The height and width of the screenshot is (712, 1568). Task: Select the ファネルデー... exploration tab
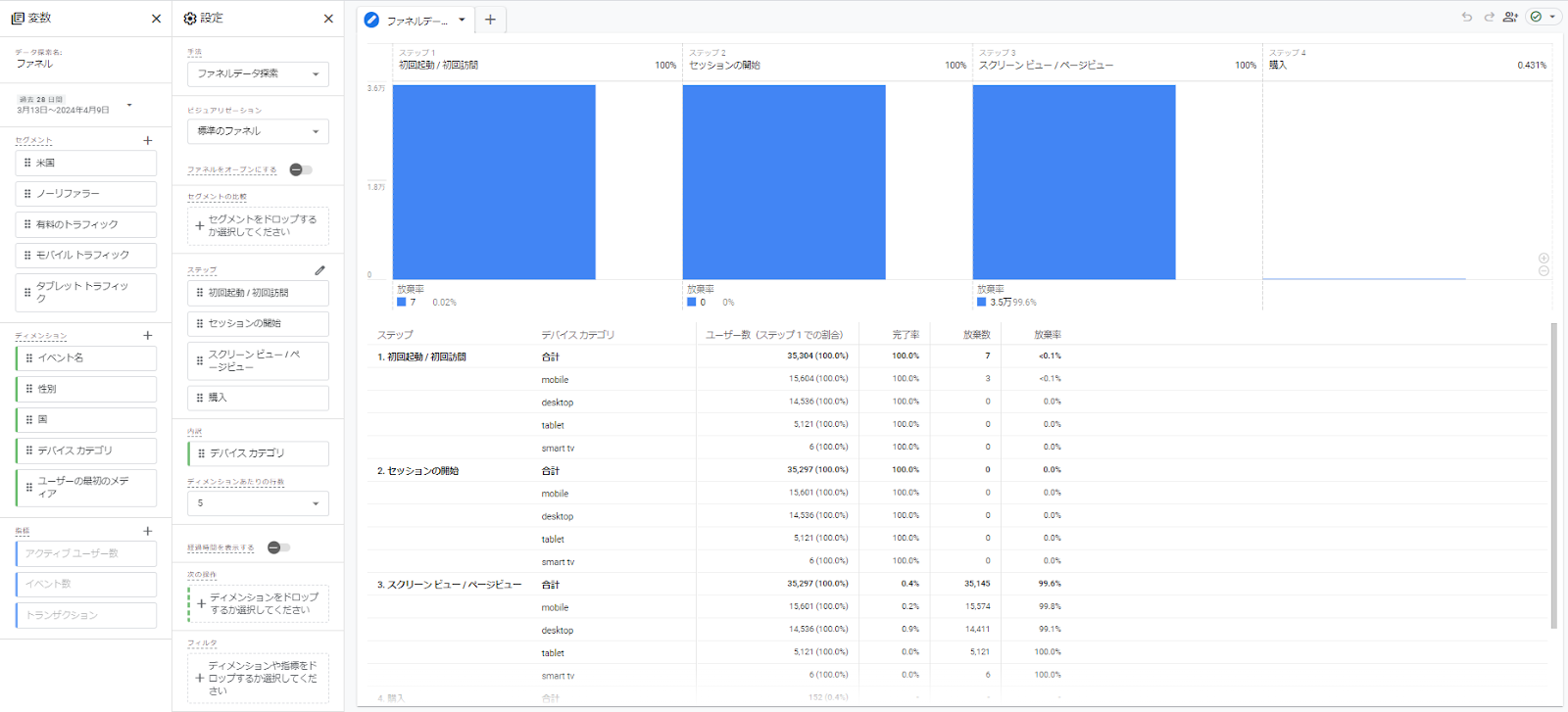point(416,20)
